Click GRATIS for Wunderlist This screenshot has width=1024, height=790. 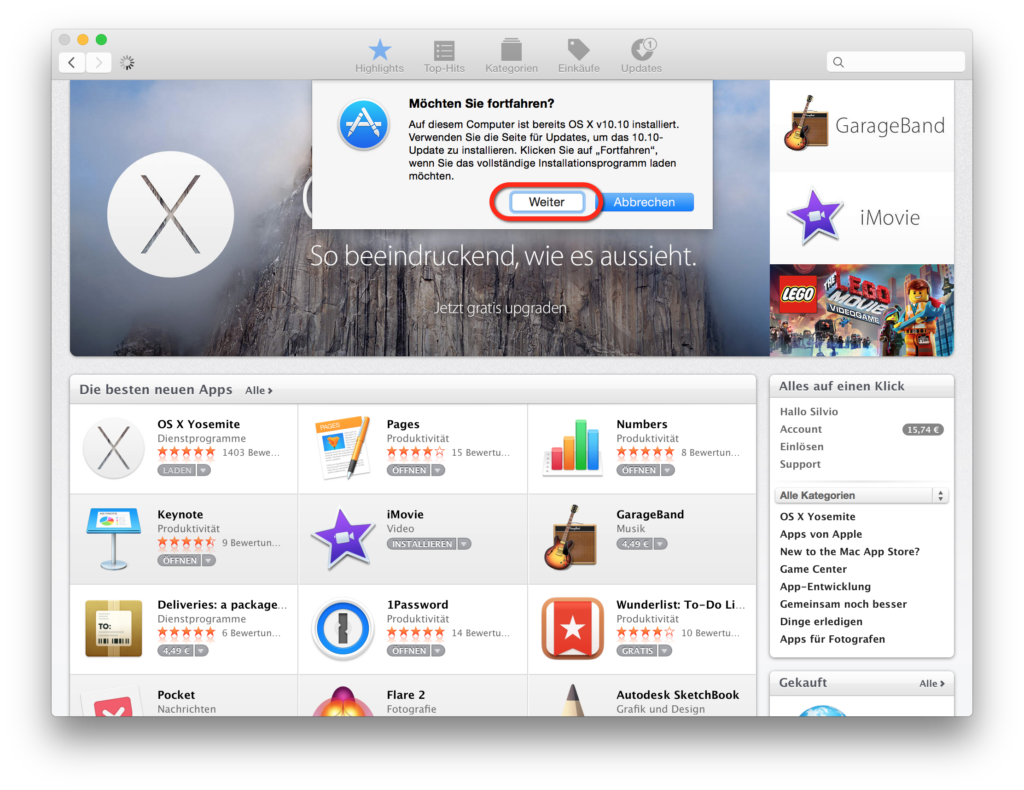click(637, 651)
